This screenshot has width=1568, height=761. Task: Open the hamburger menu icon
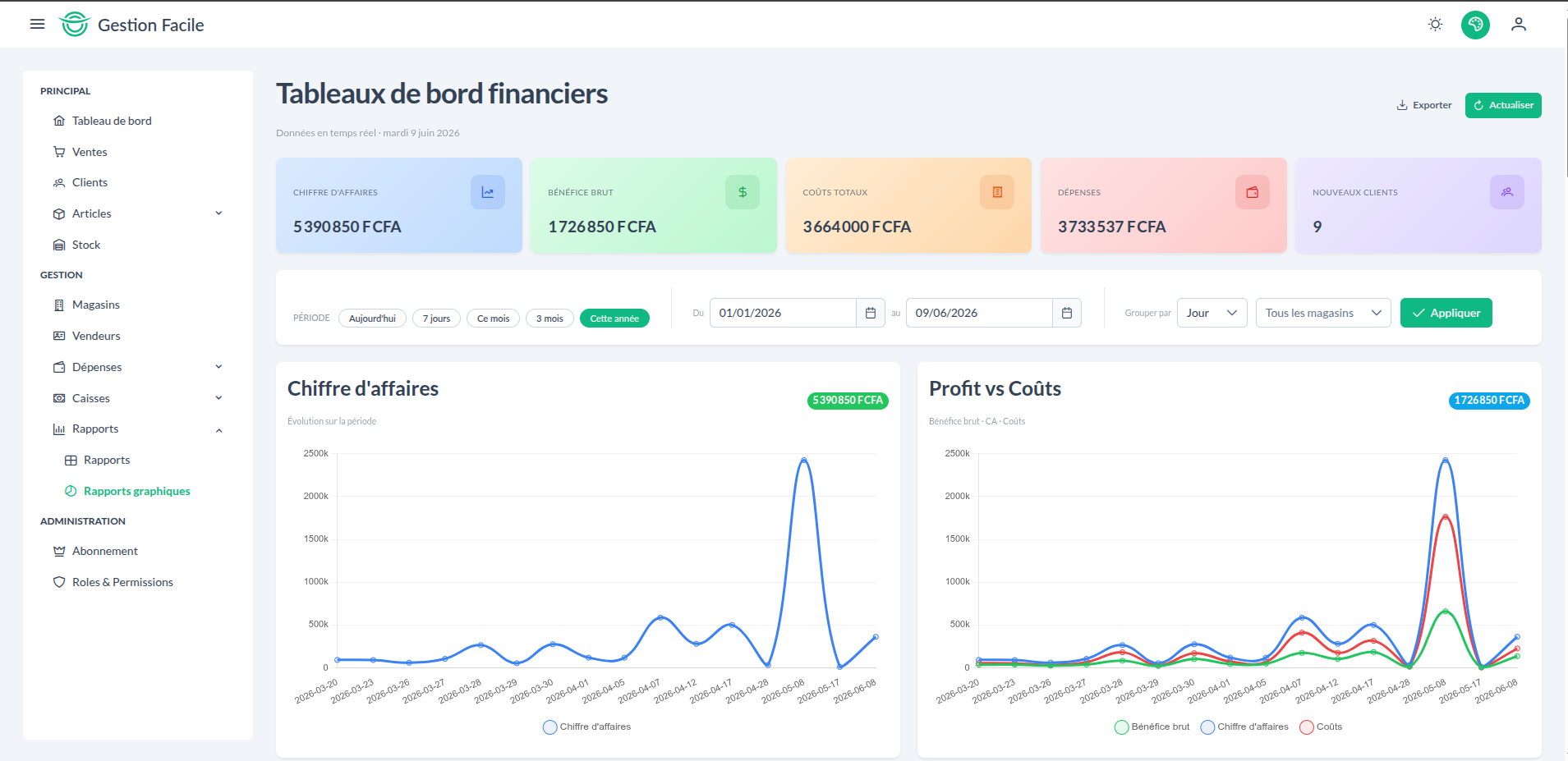point(37,25)
